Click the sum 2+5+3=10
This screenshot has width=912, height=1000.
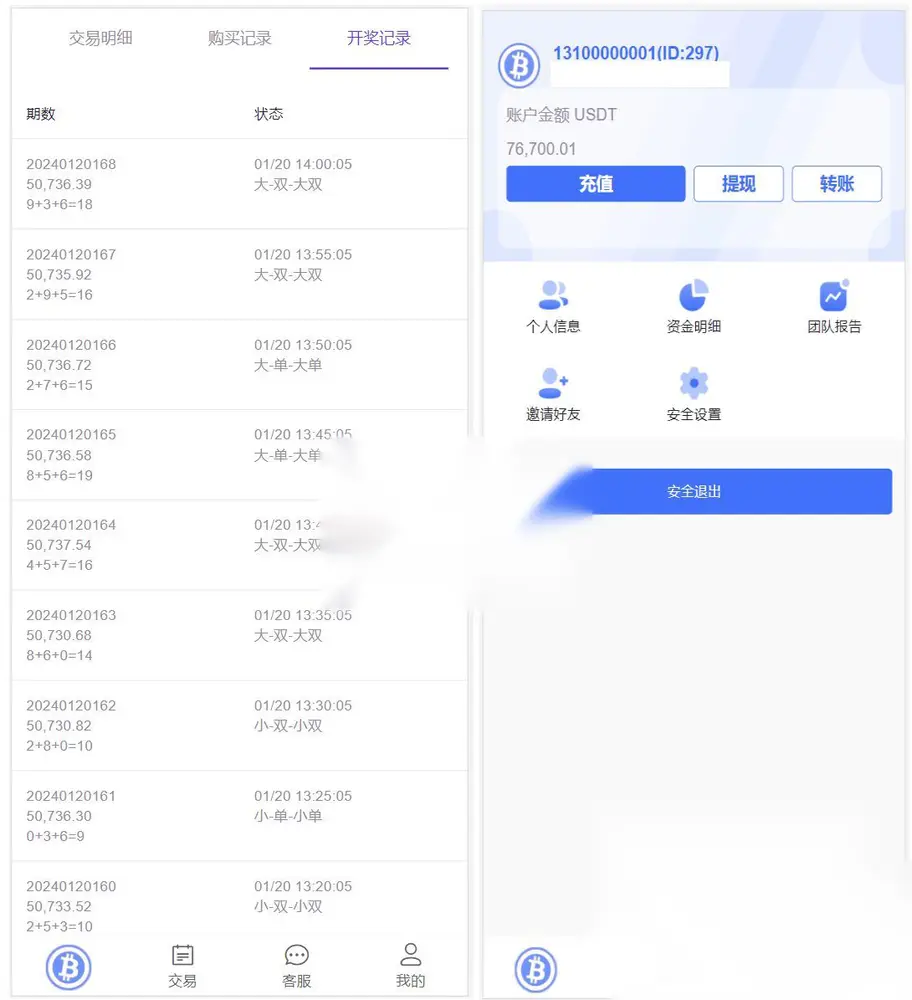(59, 926)
